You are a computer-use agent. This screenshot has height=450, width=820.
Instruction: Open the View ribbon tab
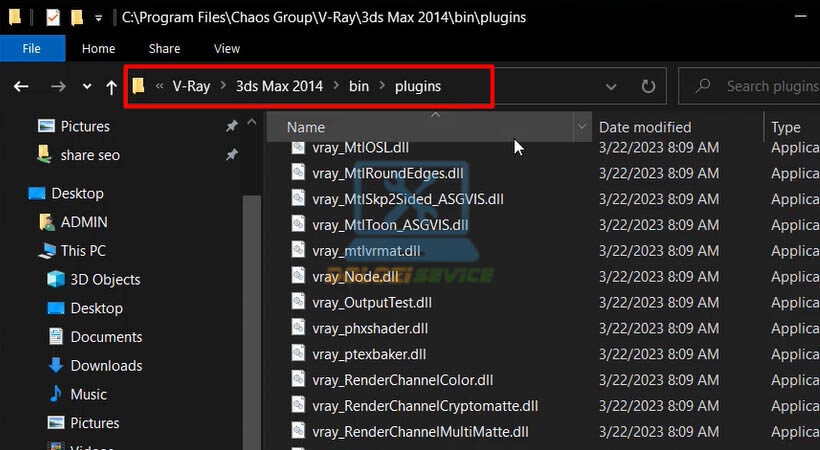click(x=226, y=49)
